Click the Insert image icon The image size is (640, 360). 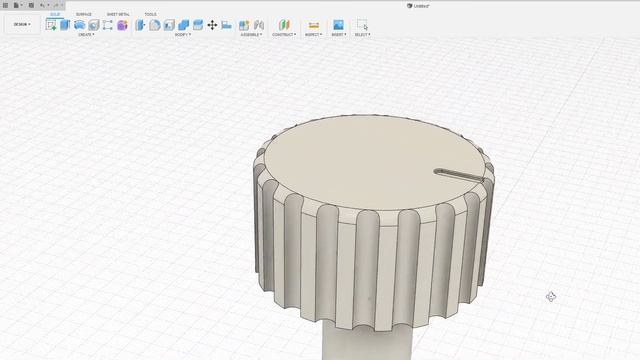coord(338,25)
